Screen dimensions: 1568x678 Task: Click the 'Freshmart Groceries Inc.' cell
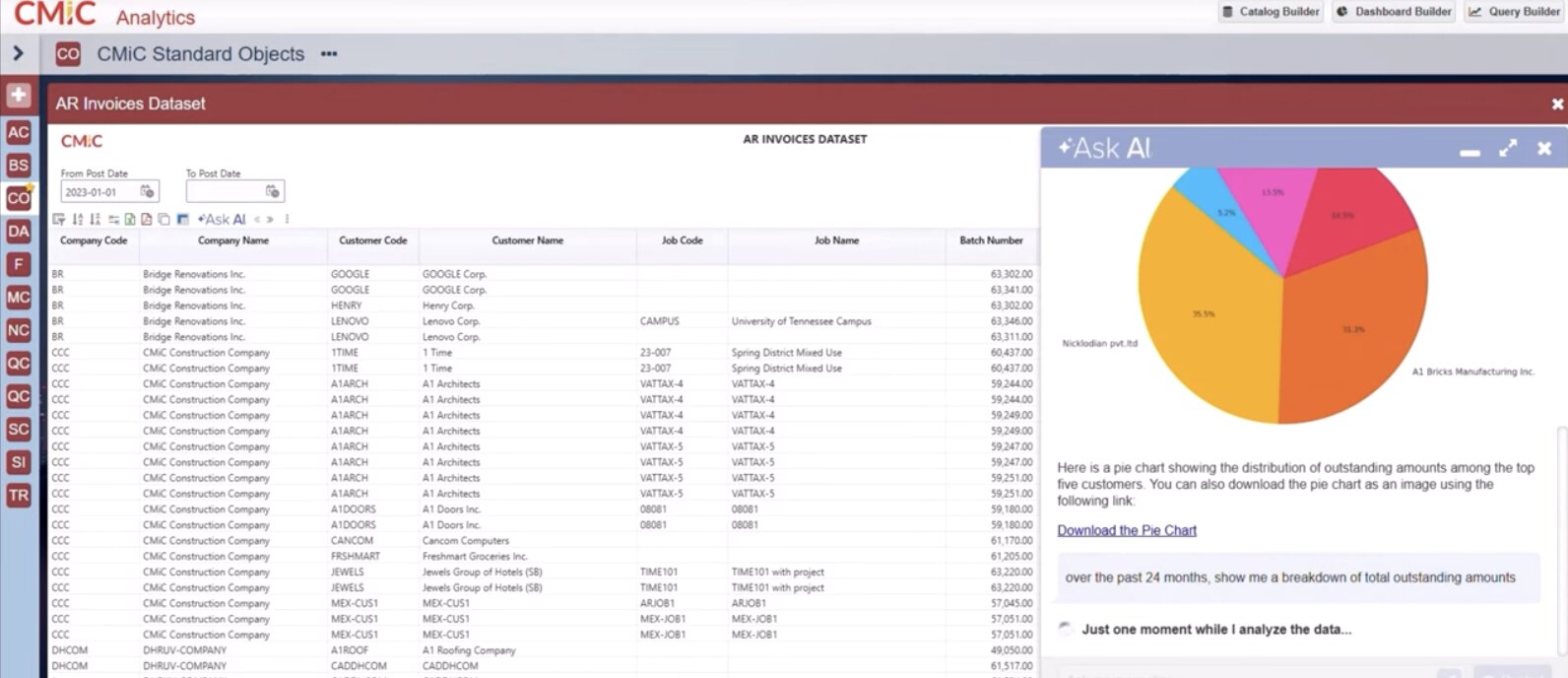(x=475, y=557)
